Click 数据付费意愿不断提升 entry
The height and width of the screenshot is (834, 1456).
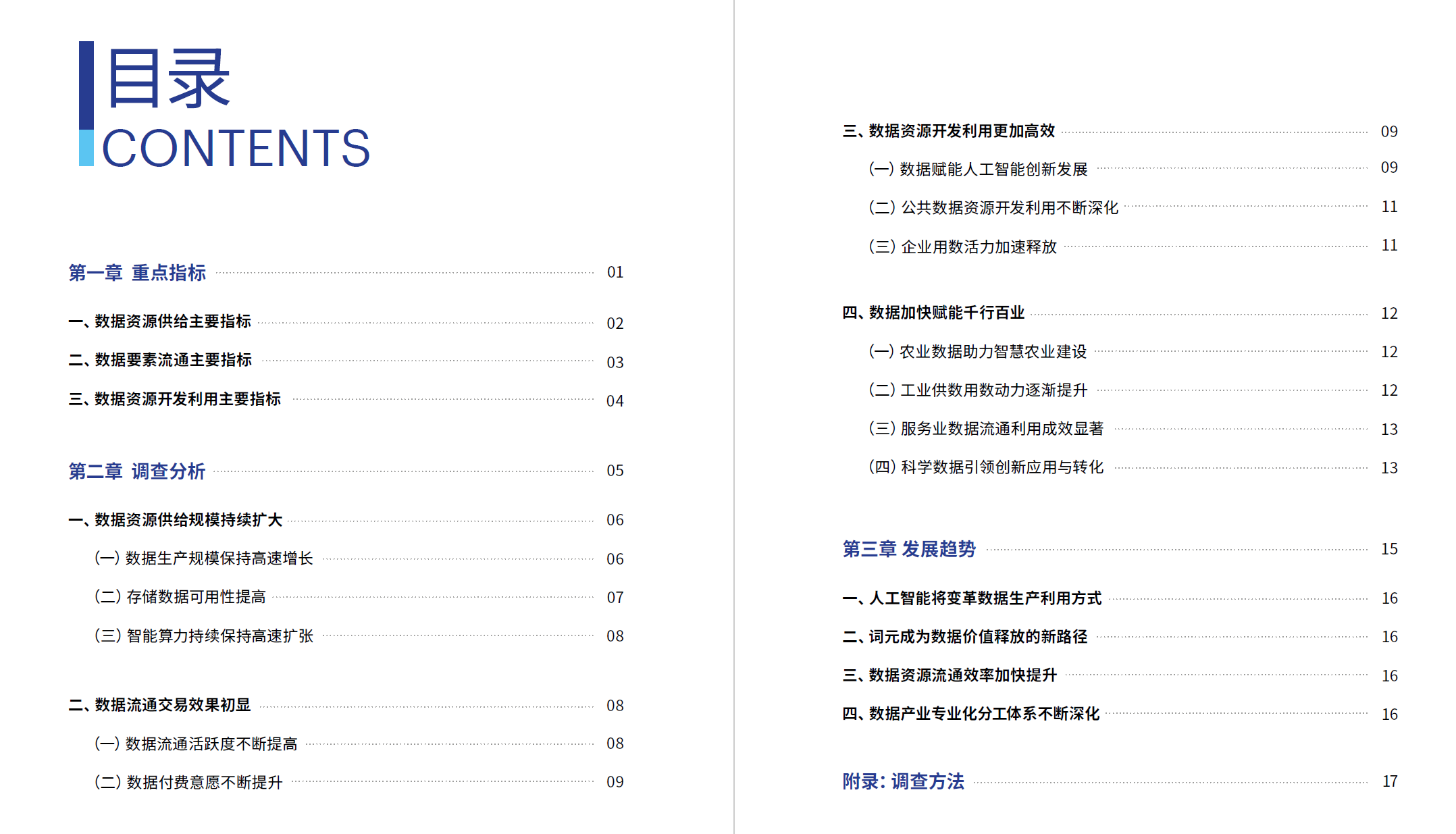[x=188, y=782]
